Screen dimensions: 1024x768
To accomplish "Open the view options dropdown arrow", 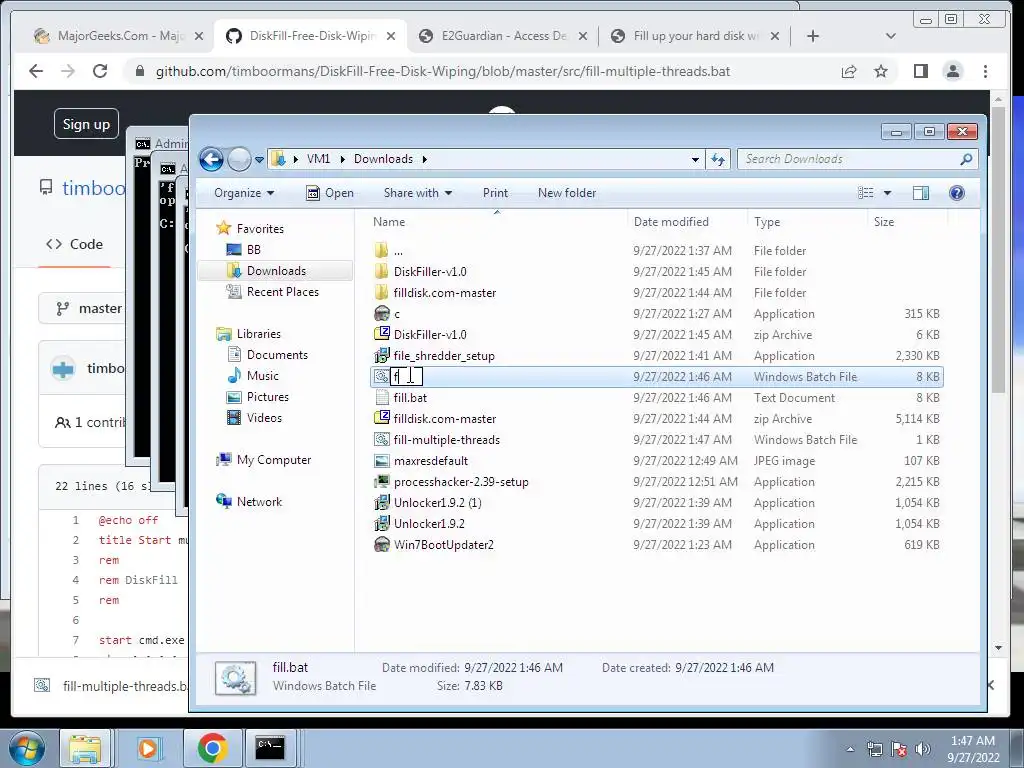I will [x=887, y=193].
